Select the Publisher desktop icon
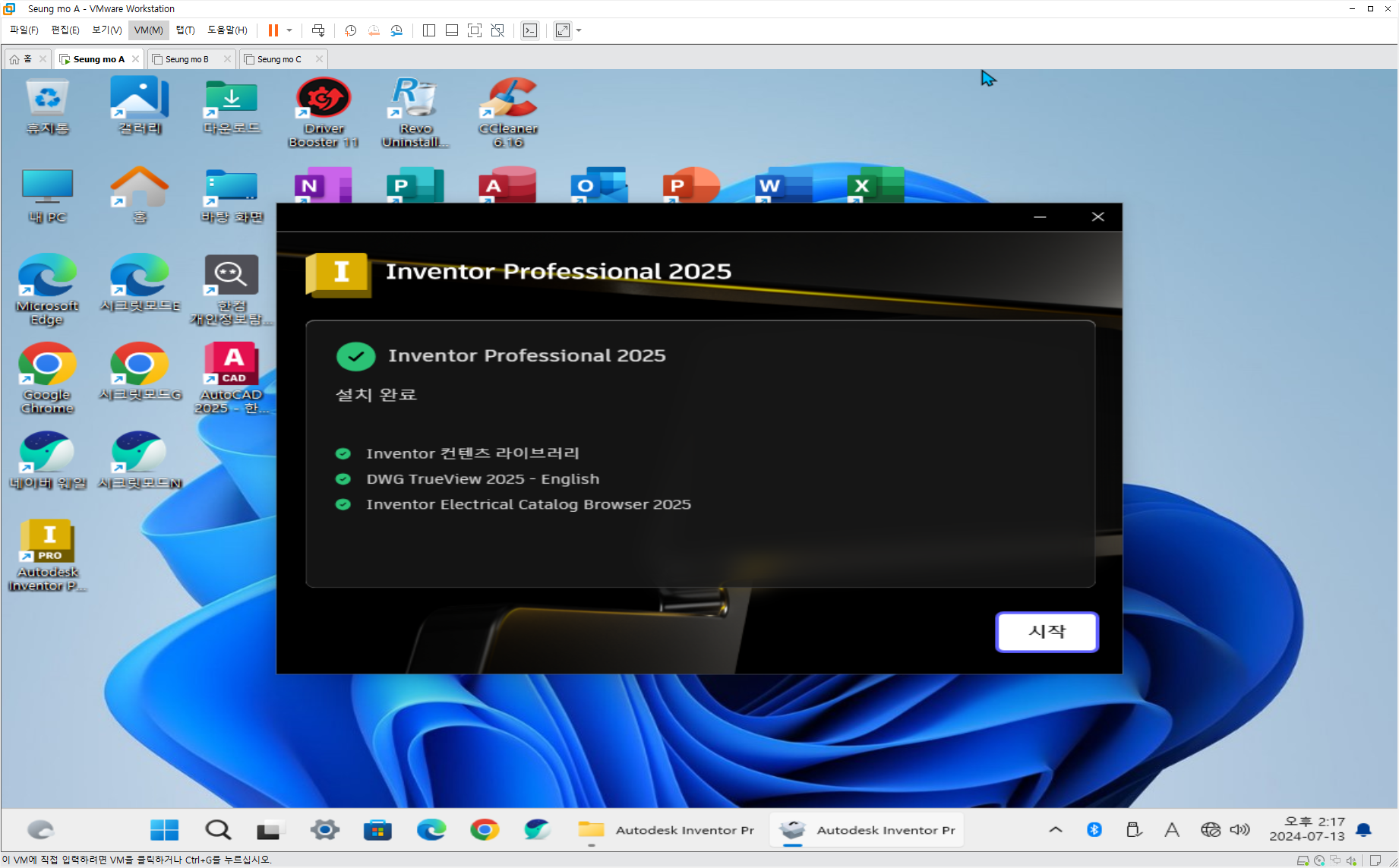The image size is (1399, 868). click(x=415, y=185)
